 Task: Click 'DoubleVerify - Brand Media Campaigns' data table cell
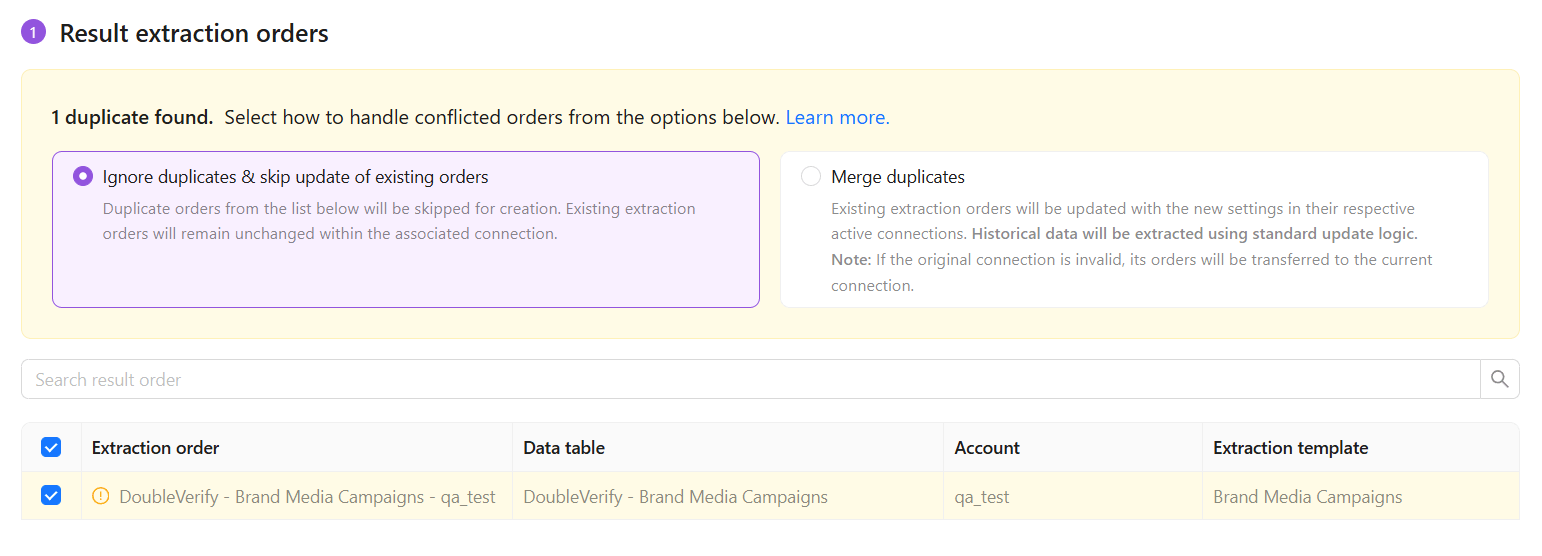point(675,497)
